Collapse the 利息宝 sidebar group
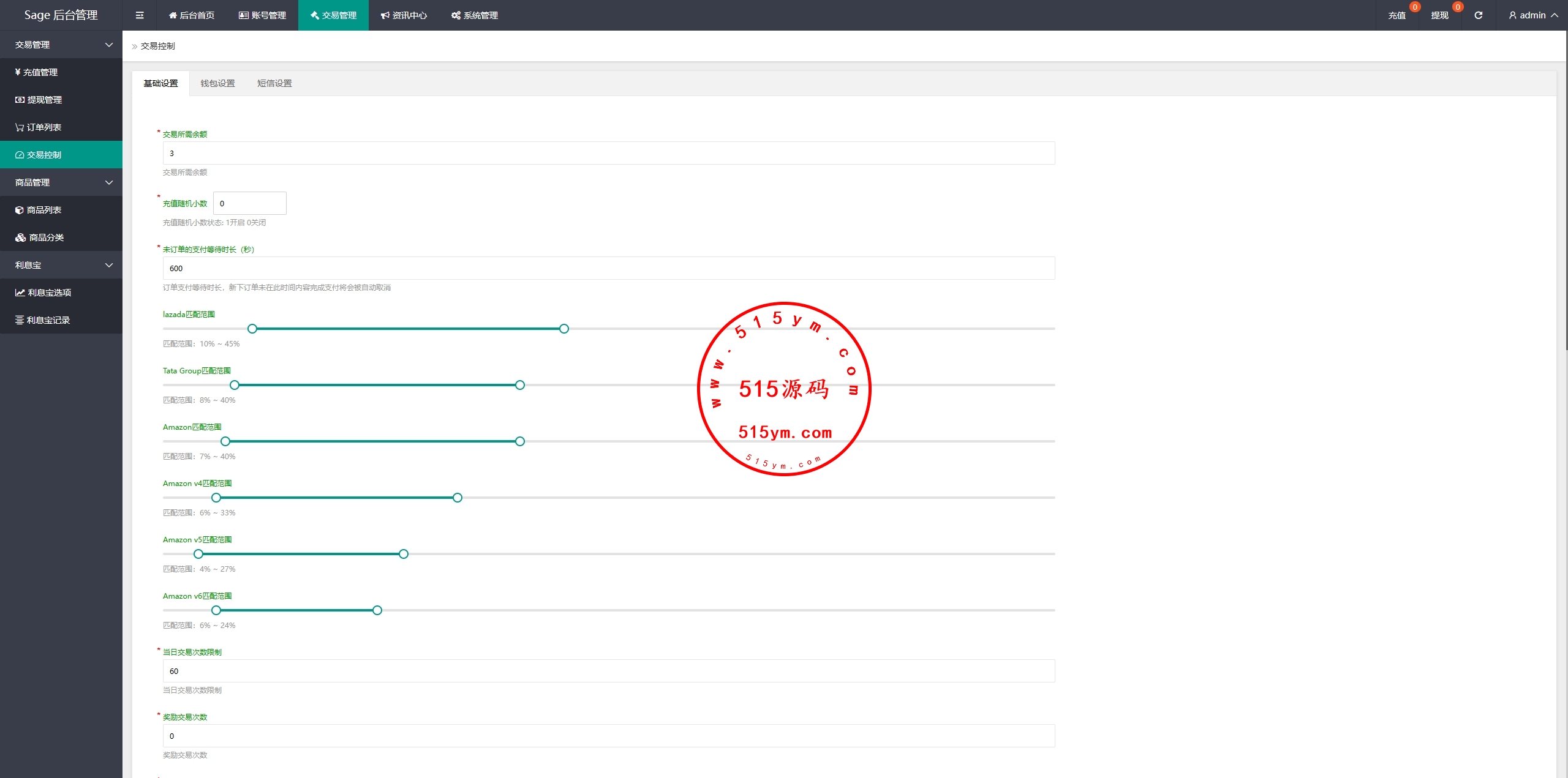Viewport: 1568px width, 778px height. coord(109,265)
